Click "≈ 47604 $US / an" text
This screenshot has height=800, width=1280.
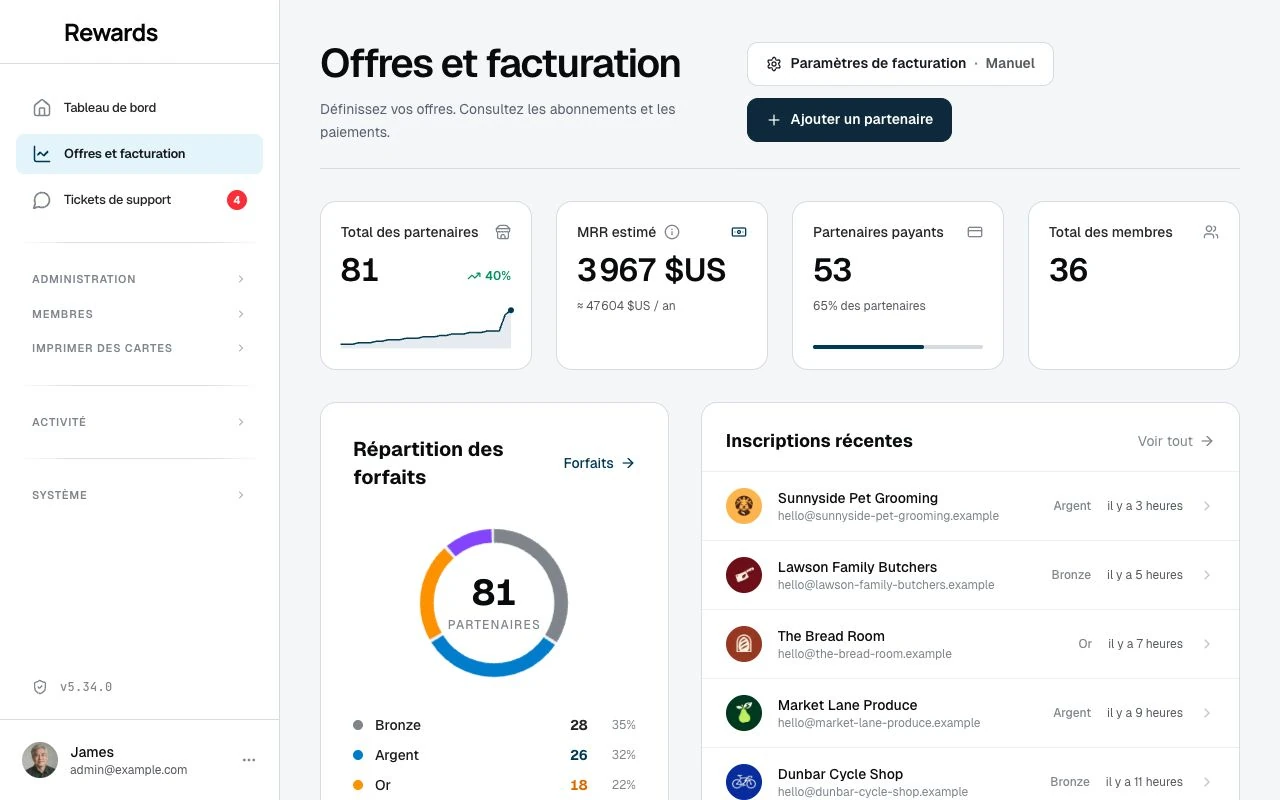[626, 306]
